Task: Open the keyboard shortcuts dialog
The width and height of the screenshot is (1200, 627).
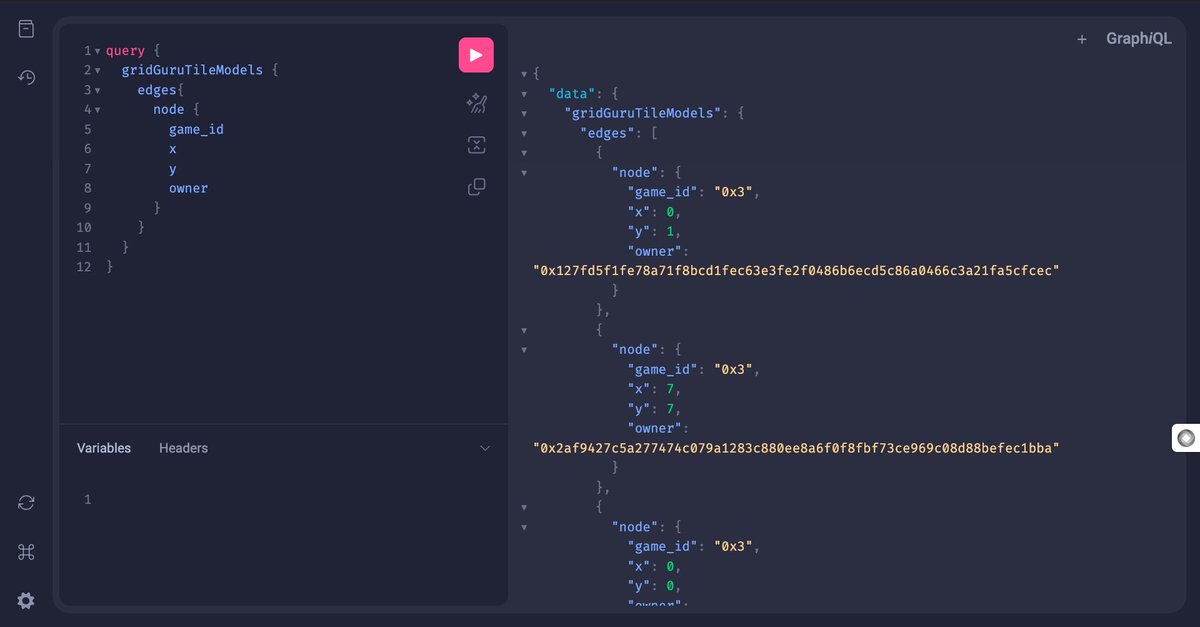Action: (25, 551)
